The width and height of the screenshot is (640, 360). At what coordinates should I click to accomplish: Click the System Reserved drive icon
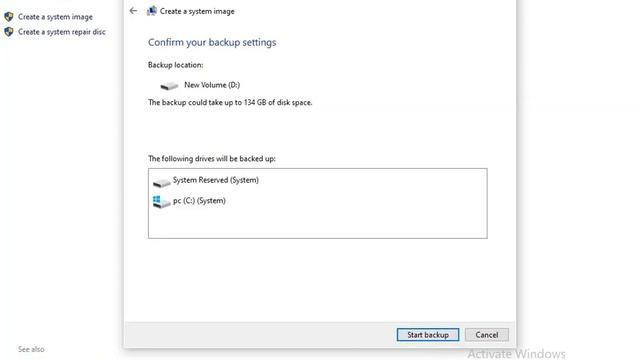(x=162, y=182)
